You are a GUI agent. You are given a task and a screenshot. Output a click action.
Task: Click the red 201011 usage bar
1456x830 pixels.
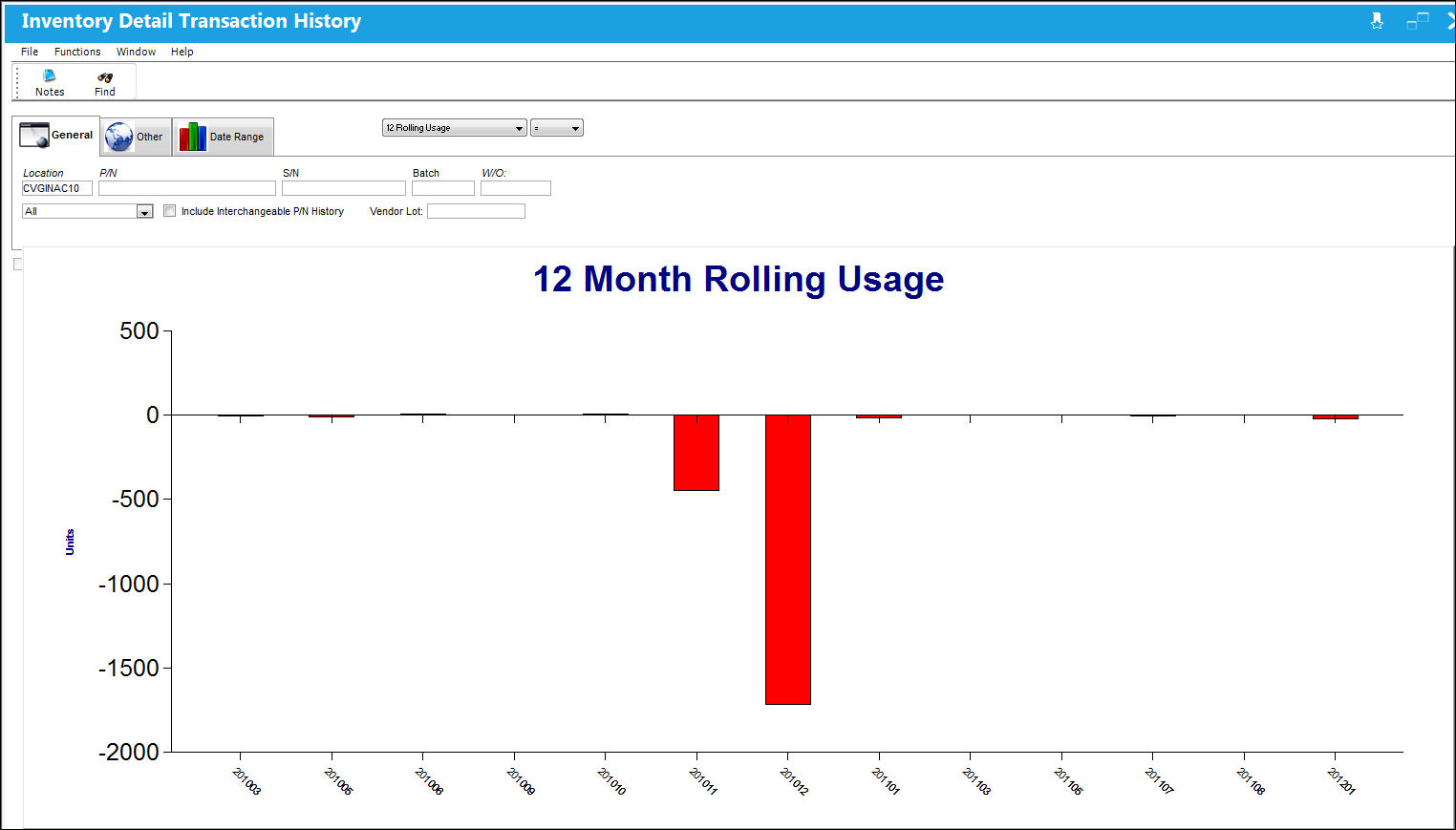pos(696,453)
